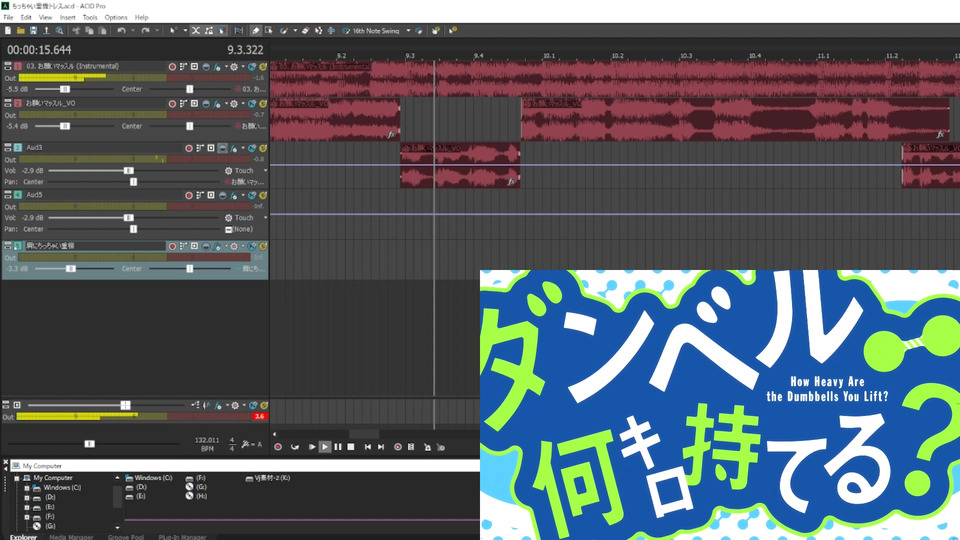Open track FX icon on Aud5 track
Viewport: 960px width, 540px height.
233,195
